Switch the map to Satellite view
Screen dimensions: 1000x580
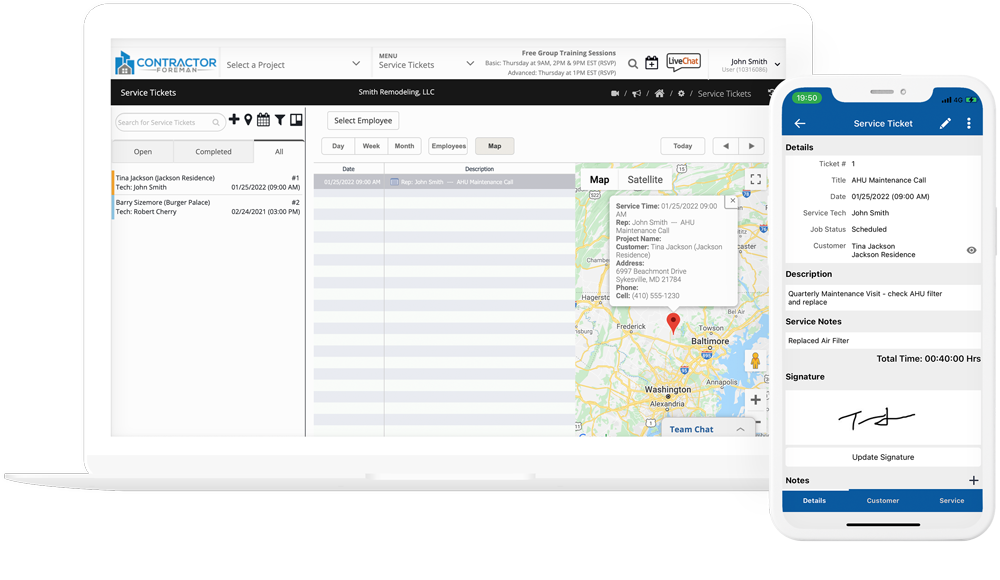pos(645,180)
